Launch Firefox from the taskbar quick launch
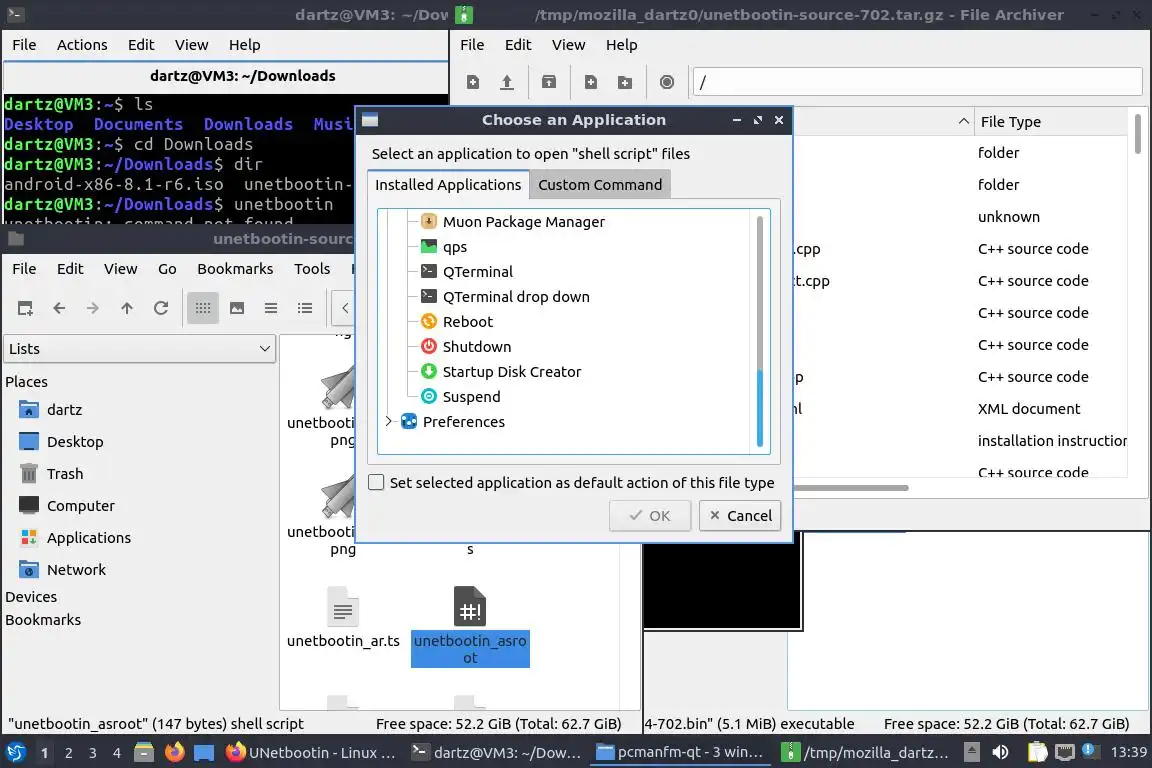Image resolution: width=1152 pixels, height=768 pixels. click(174, 753)
